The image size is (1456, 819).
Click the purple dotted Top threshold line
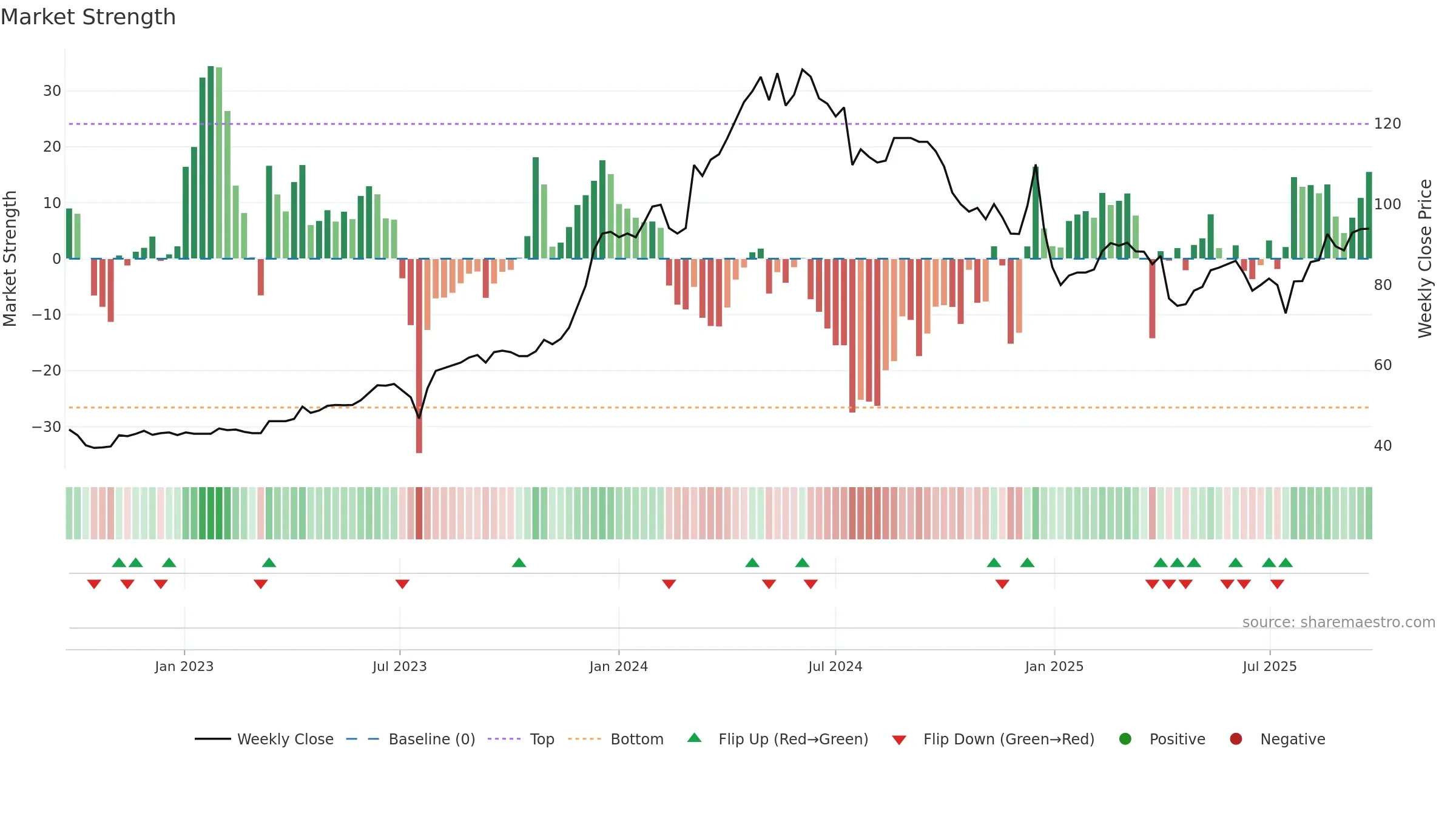pyautogui.click(x=719, y=124)
